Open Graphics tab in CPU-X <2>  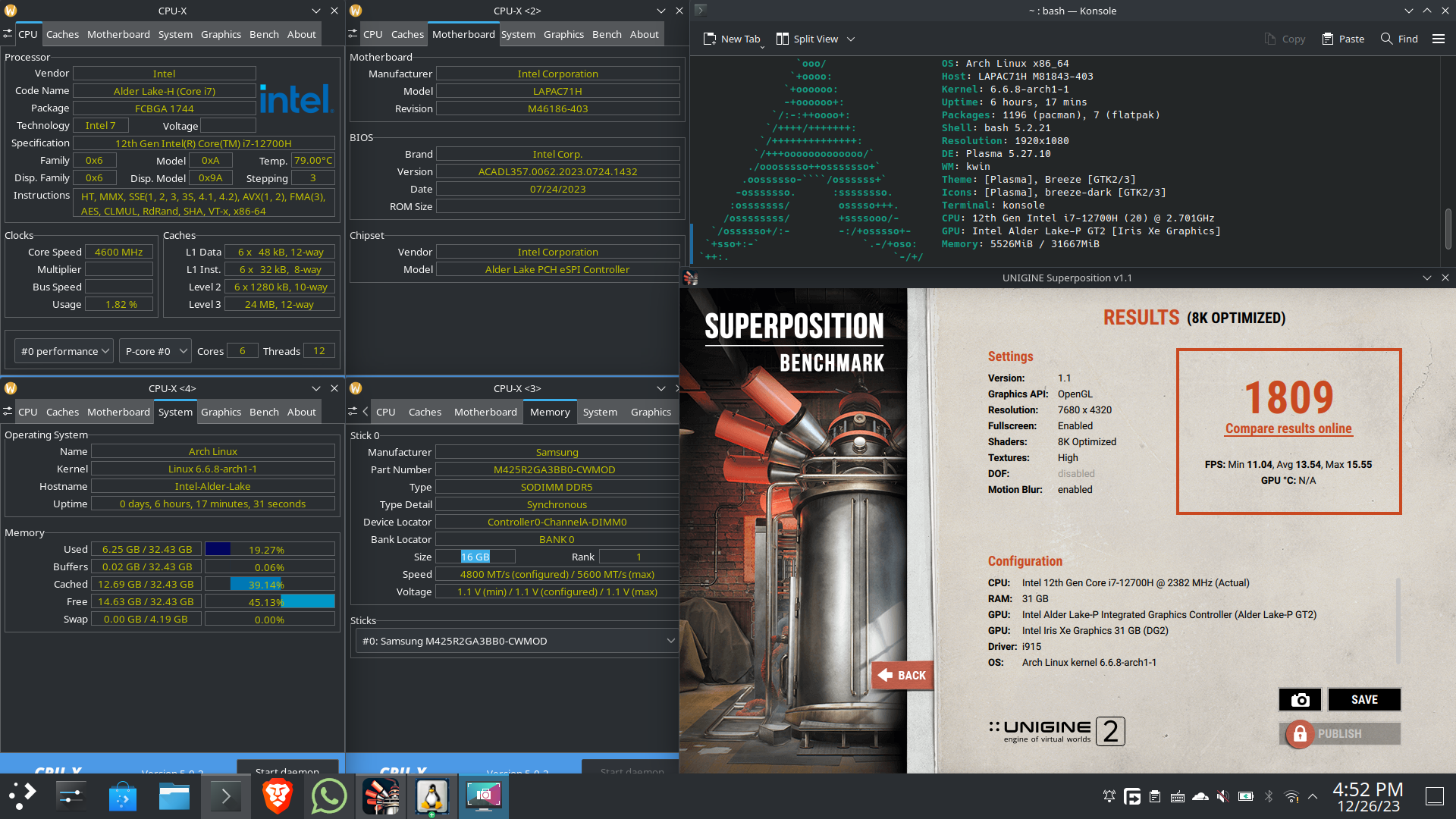(563, 34)
